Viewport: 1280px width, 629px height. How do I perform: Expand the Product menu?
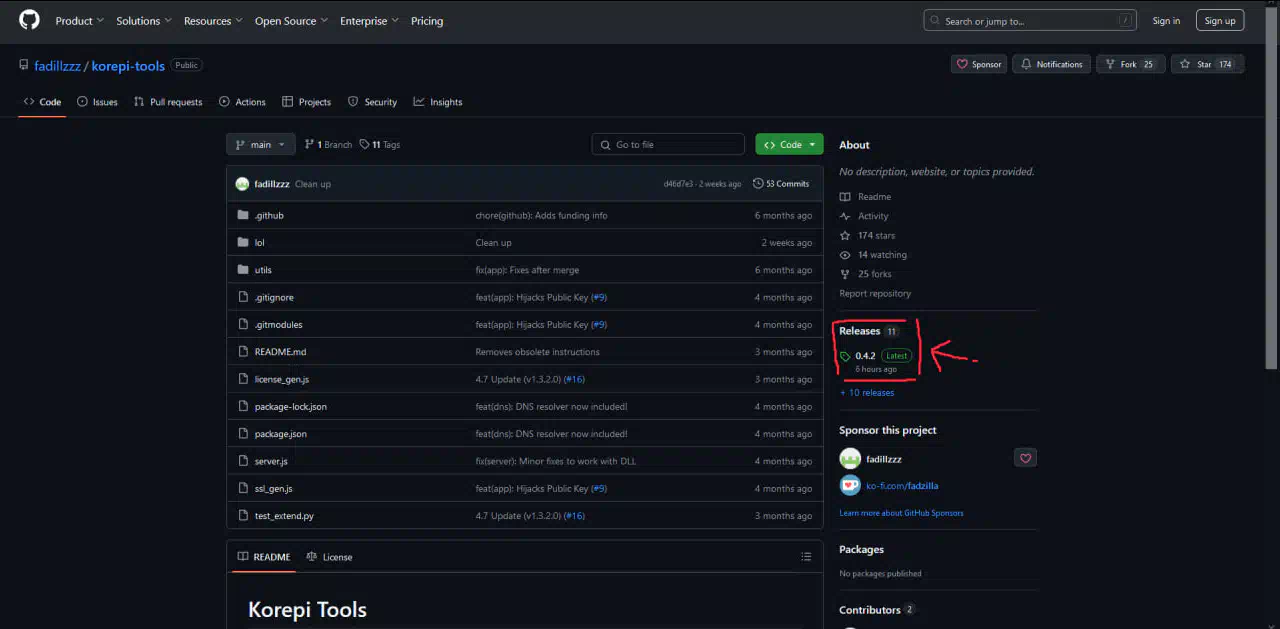click(79, 21)
